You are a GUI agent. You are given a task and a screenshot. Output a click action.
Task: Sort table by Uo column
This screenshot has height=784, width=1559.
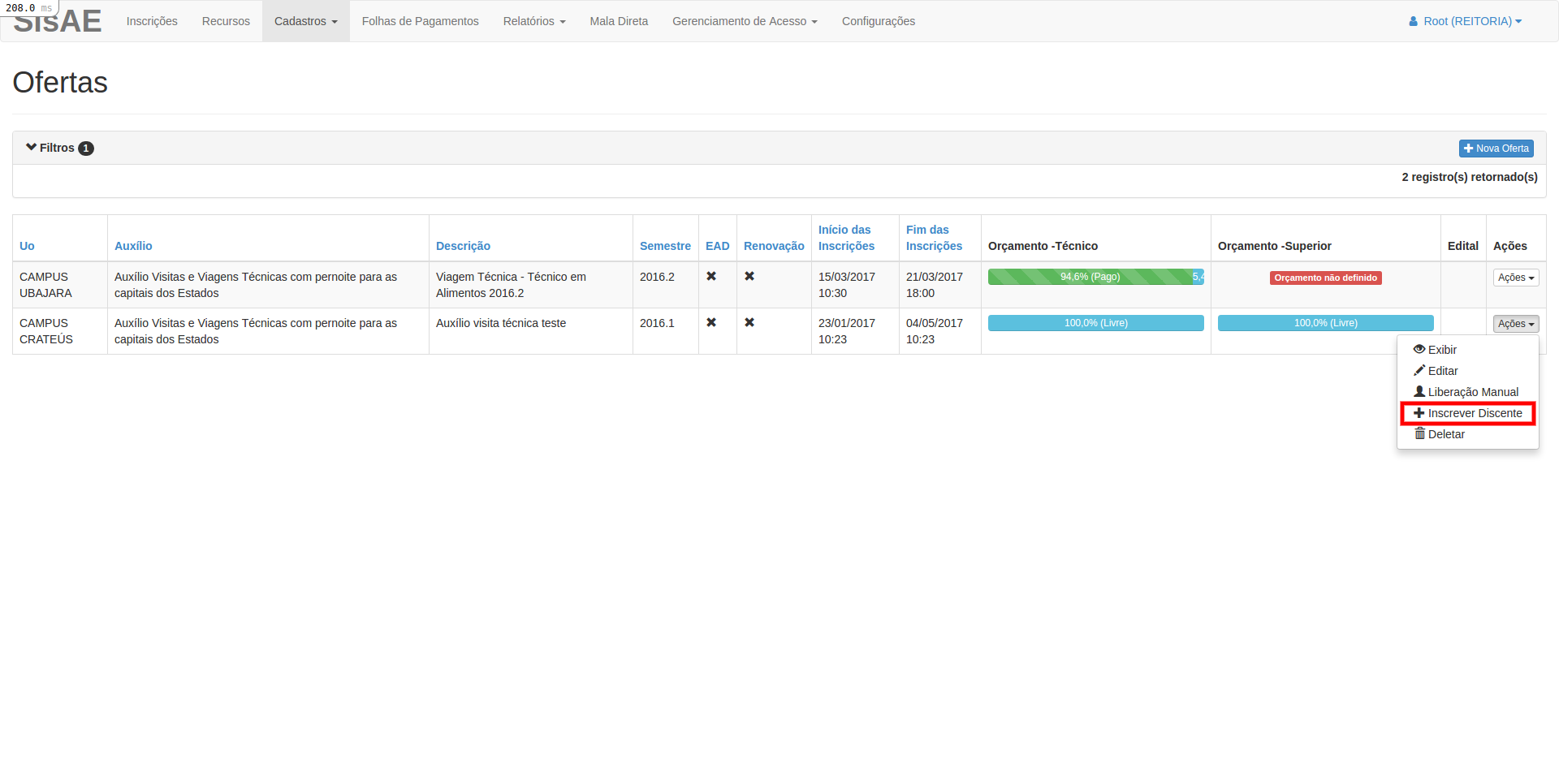pyautogui.click(x=27, y=246)
